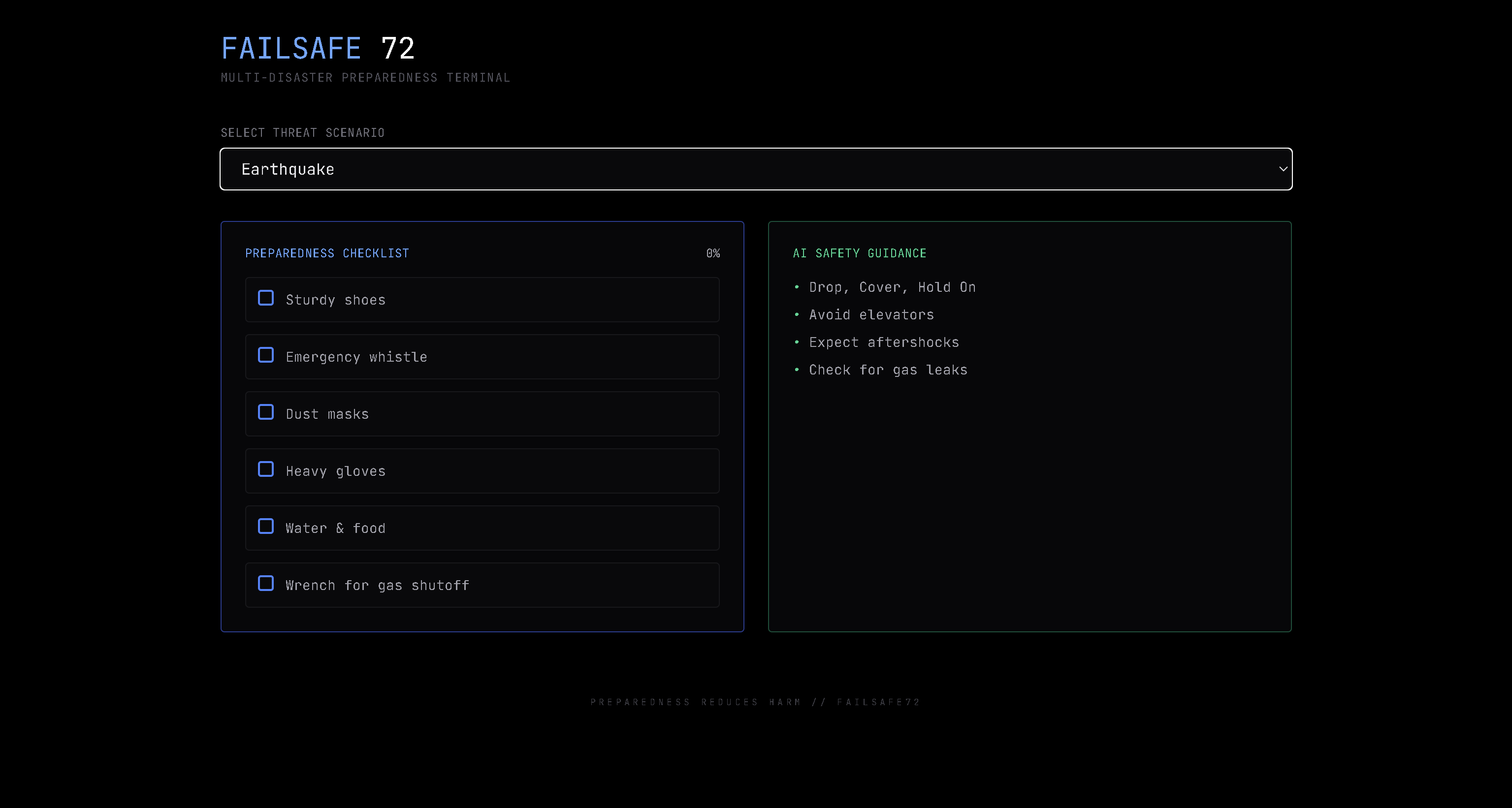The image size is (1512, 808).
Task: Click the Drop, Cover, Hold On tip
Action: tap(892, 287)
